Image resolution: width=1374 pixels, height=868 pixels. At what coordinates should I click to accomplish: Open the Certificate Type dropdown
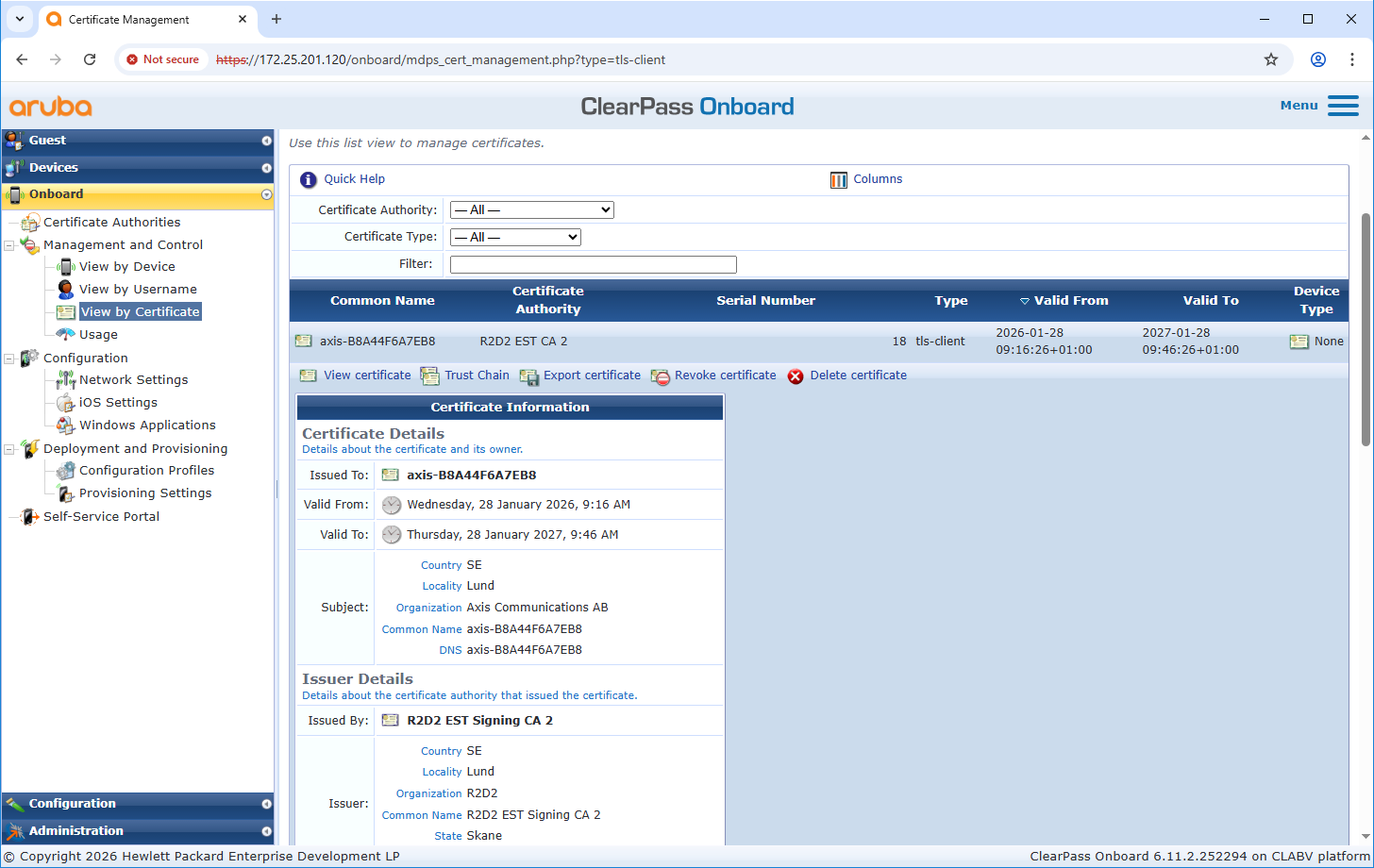tap(515, 238)
